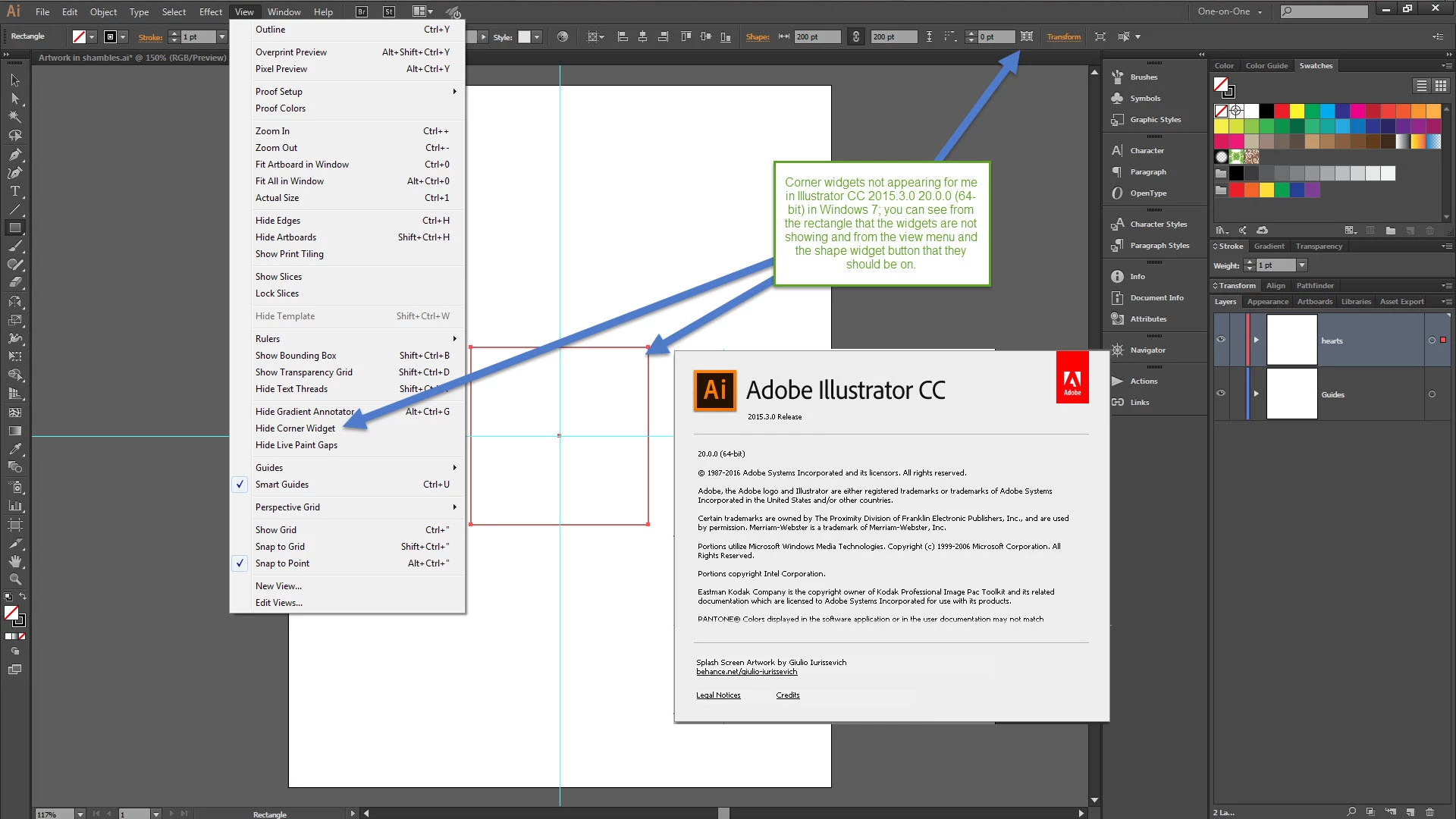Expand the hearts layer disclosure triangle
This screenshot has width=1456, height=819.
point(1257,340)
